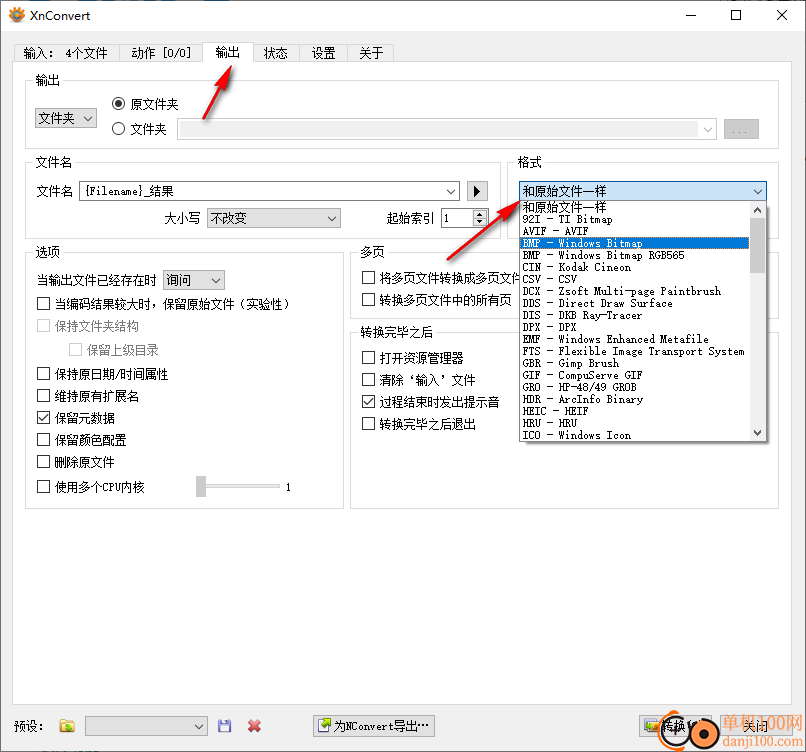Choose 'FTS - Flexible Image Transport System' format
806x752 pixels.
click(635, 352)
